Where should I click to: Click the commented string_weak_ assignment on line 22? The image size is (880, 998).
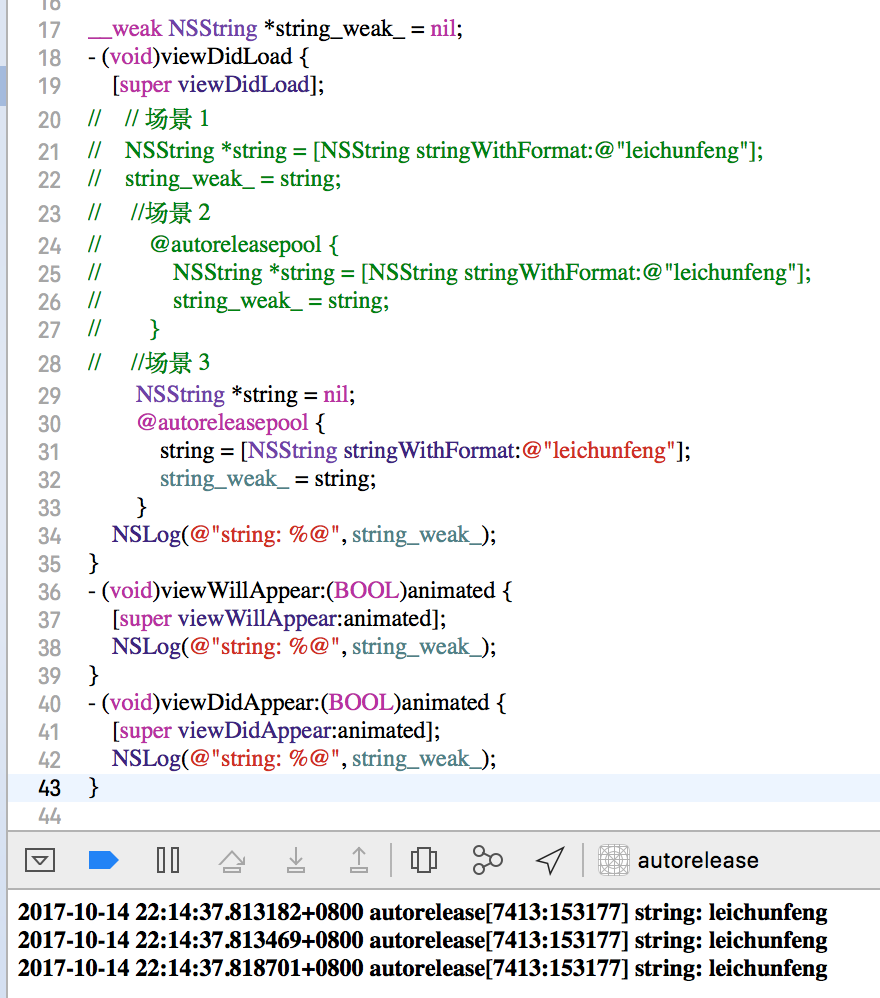click(233, 179)
